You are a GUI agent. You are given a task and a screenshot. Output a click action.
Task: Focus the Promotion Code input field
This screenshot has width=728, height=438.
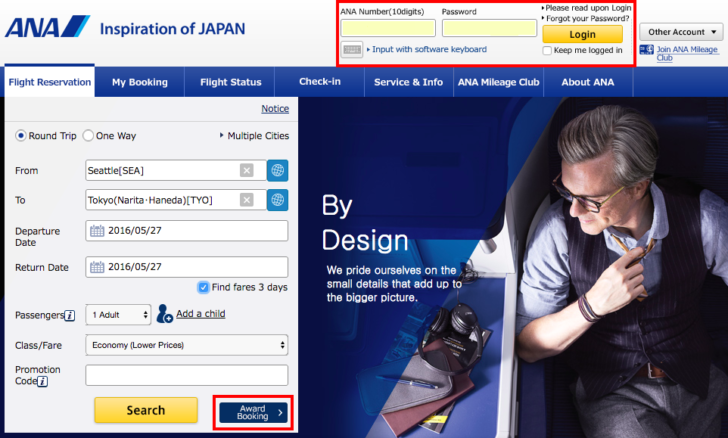tap(187, 375)
